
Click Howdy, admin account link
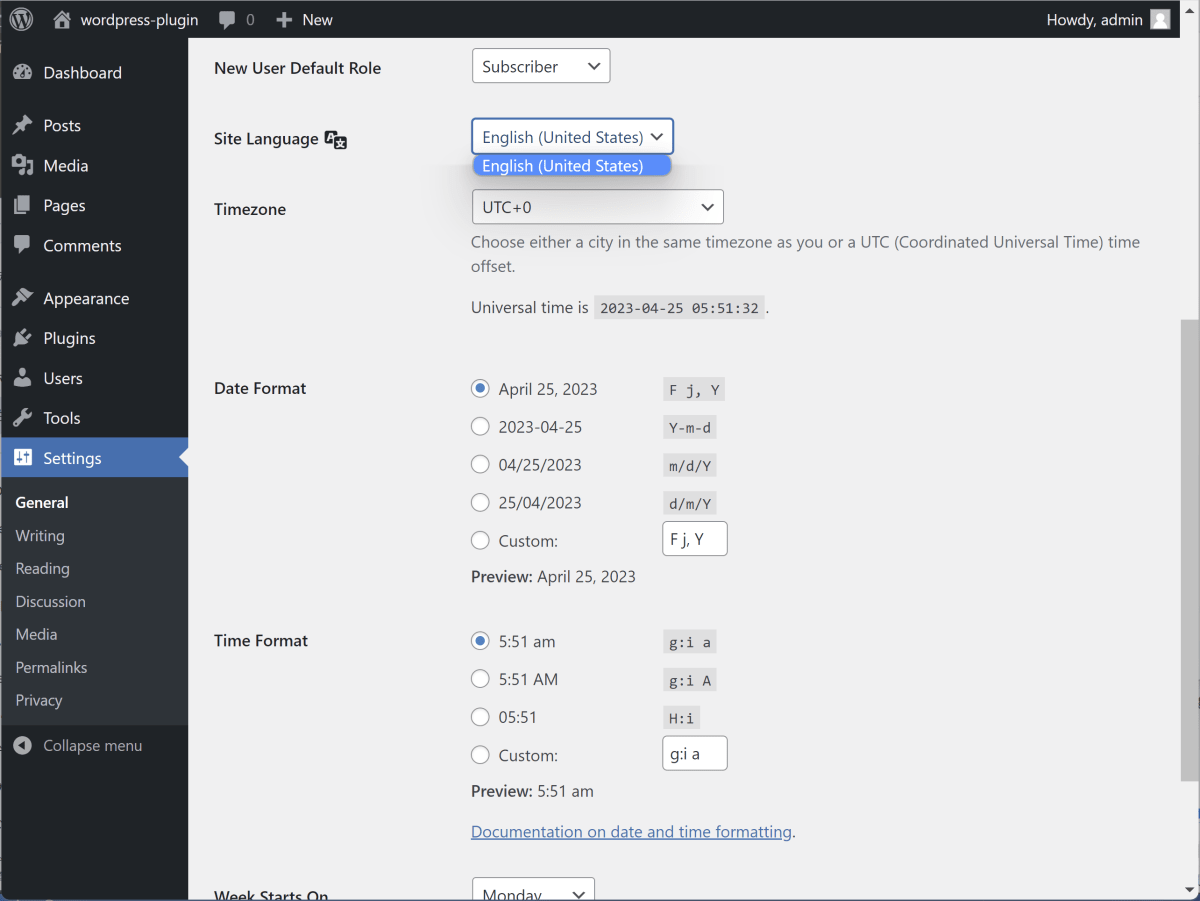click(1108, 20)
